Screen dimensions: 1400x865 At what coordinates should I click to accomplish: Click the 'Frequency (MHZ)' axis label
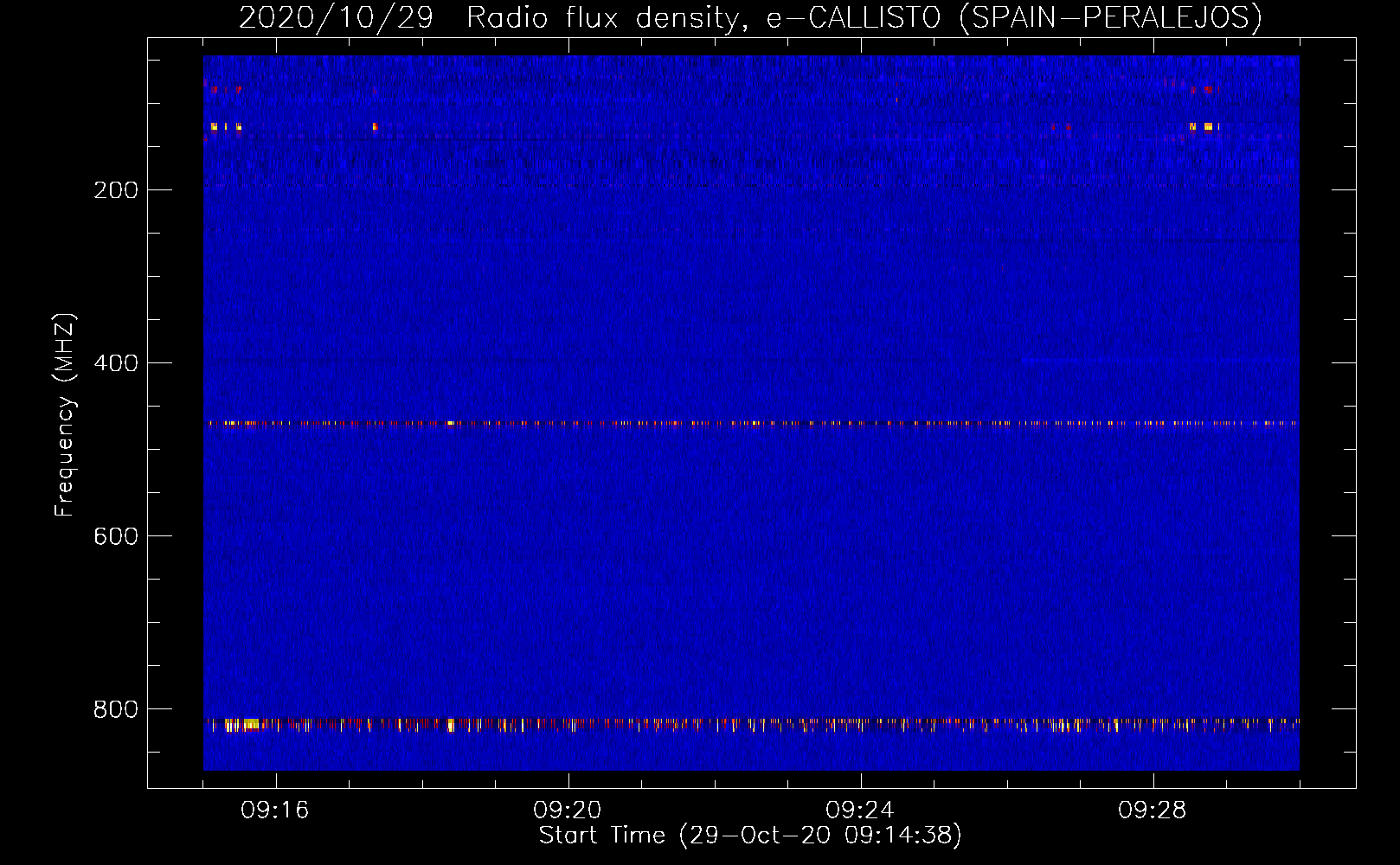pos(65,415)
